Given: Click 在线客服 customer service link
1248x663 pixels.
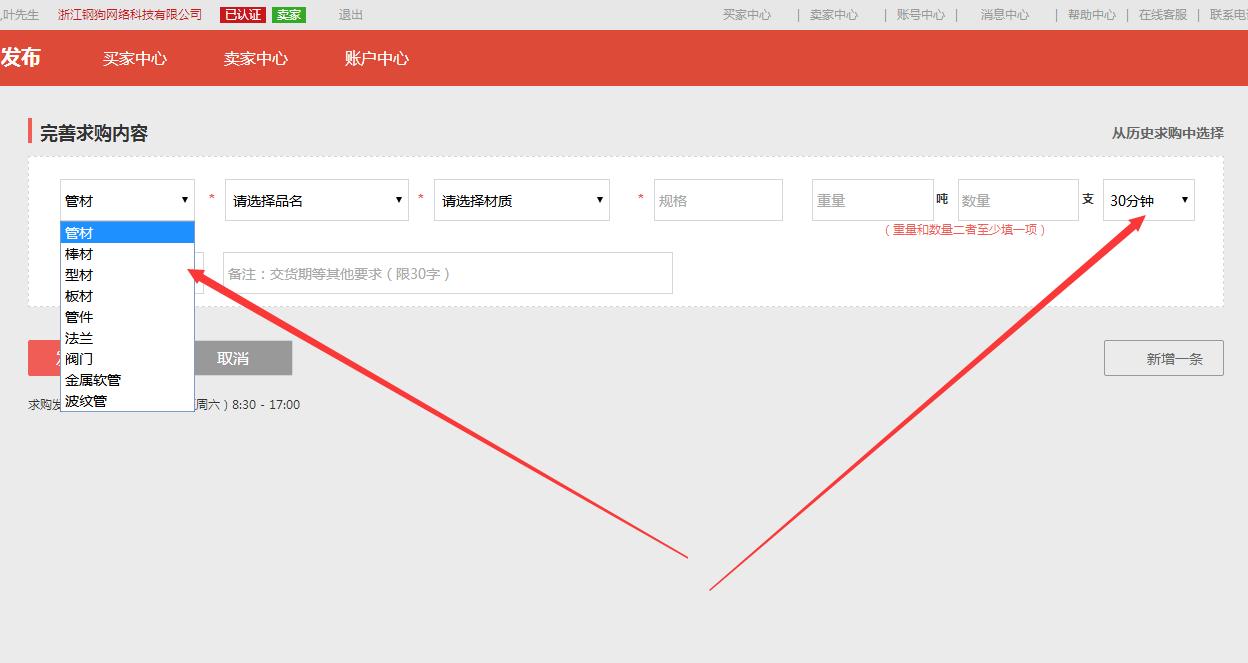Looking at the screenshot, I should [x=1168, y=14].
